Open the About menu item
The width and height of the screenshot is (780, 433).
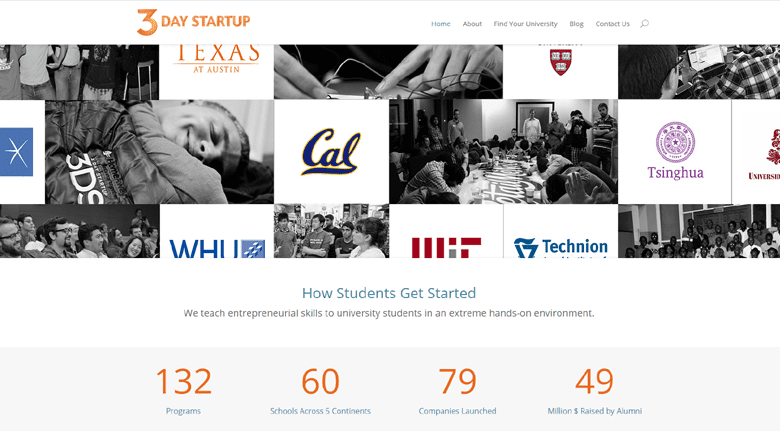tap(472, 24)
